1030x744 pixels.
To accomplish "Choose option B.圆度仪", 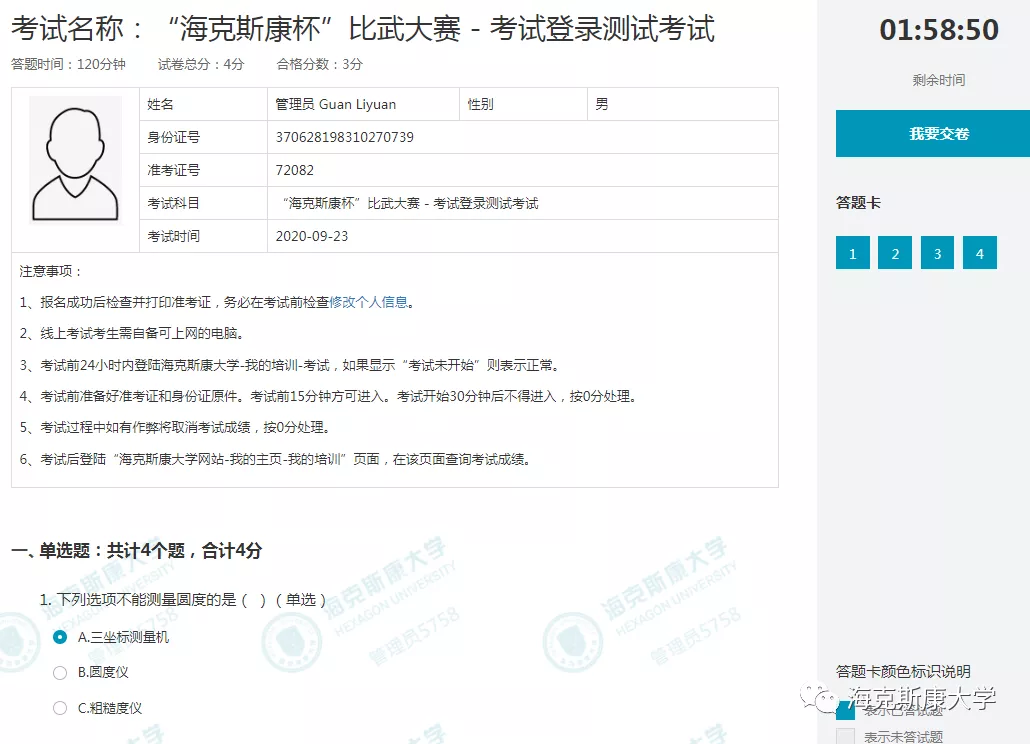I will point(61,673).
